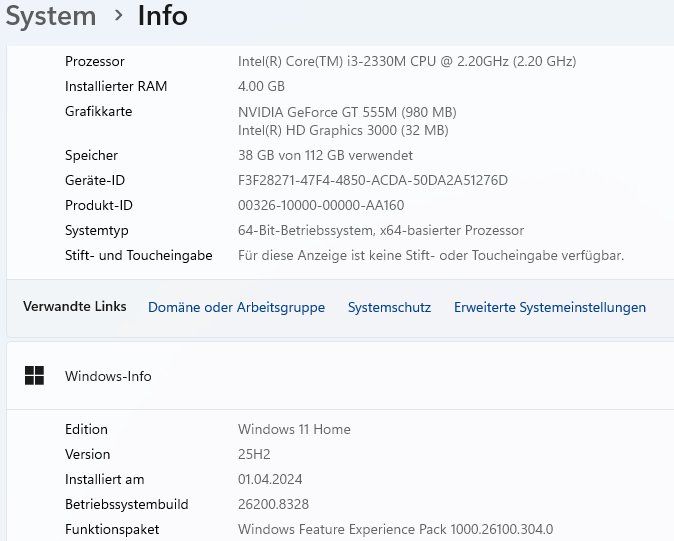Select build number 26200.8328
The image size is (674, 541).
click(273, 504)
